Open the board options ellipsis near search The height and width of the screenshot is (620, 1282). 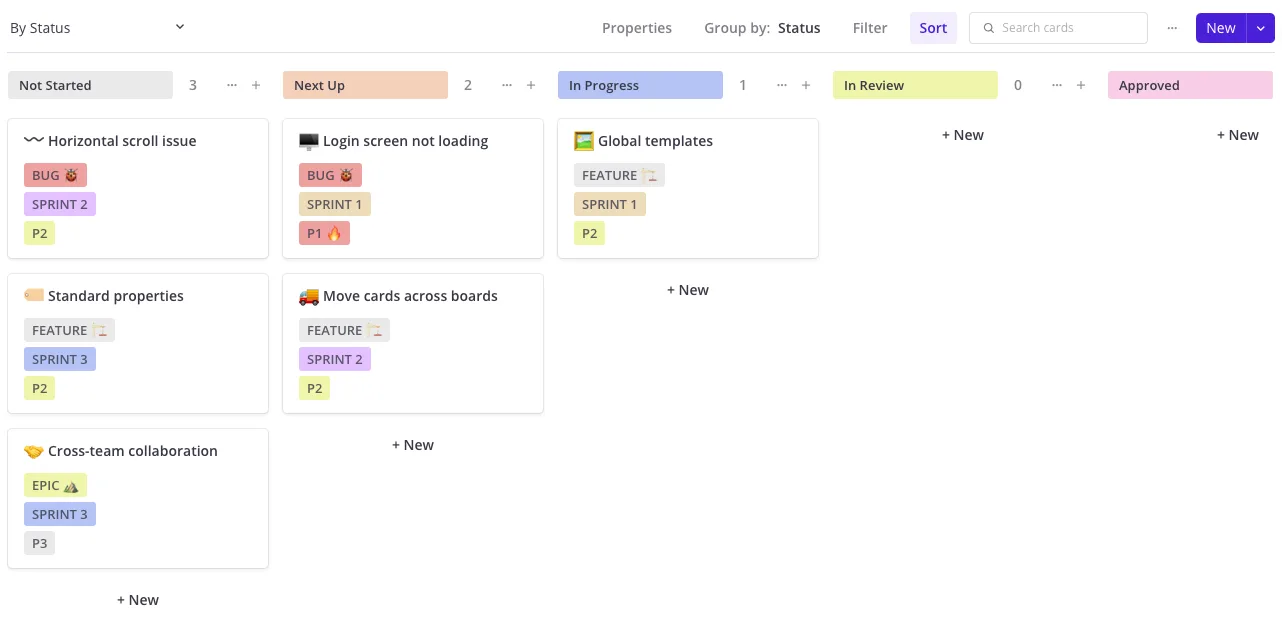(x=1172, y=28)
